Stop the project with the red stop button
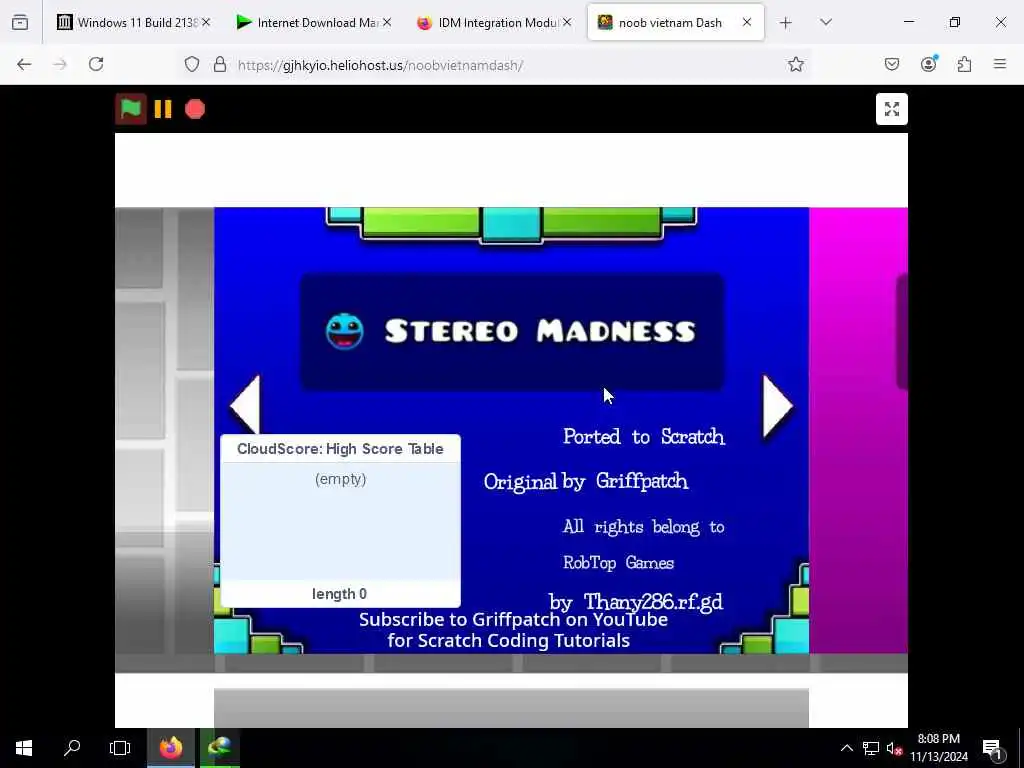 click(195, 109)
